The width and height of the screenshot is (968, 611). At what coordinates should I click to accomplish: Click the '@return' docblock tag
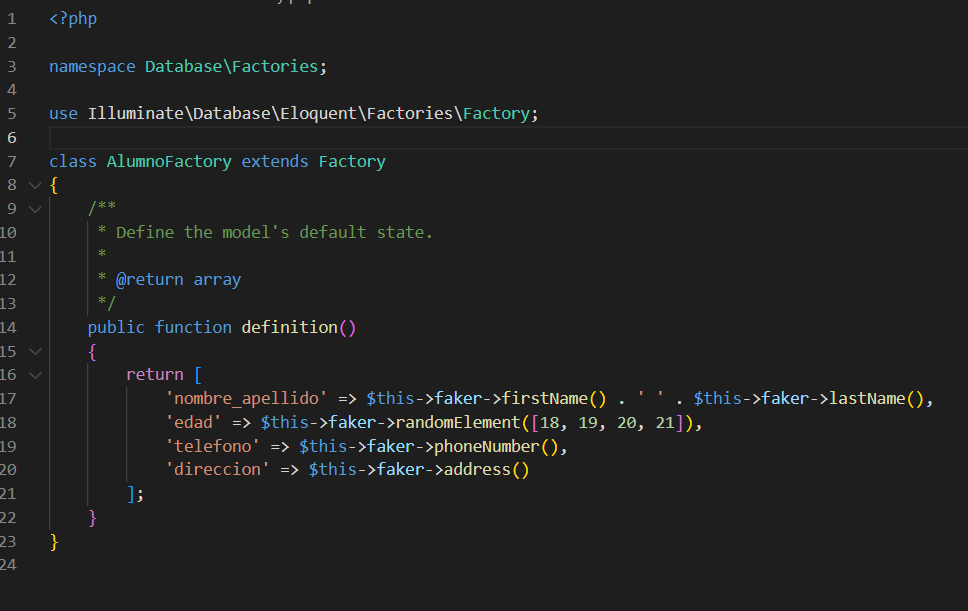coord(149,280)
